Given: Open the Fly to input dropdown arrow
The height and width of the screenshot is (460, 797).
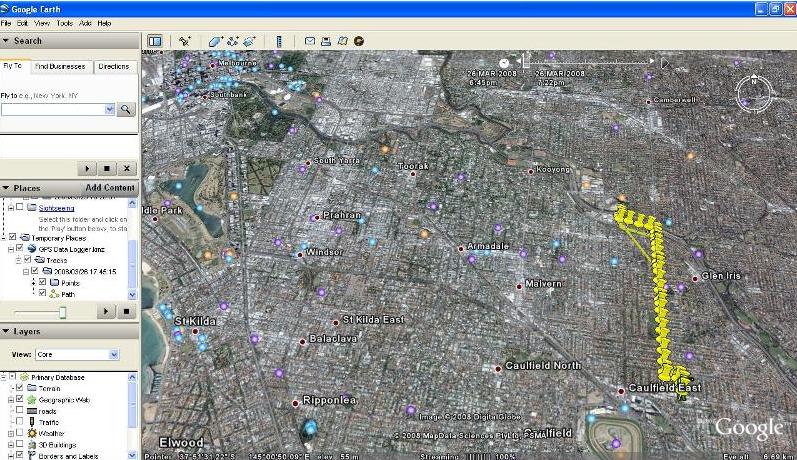Looking at the screenshot, I should pos(109,109).
